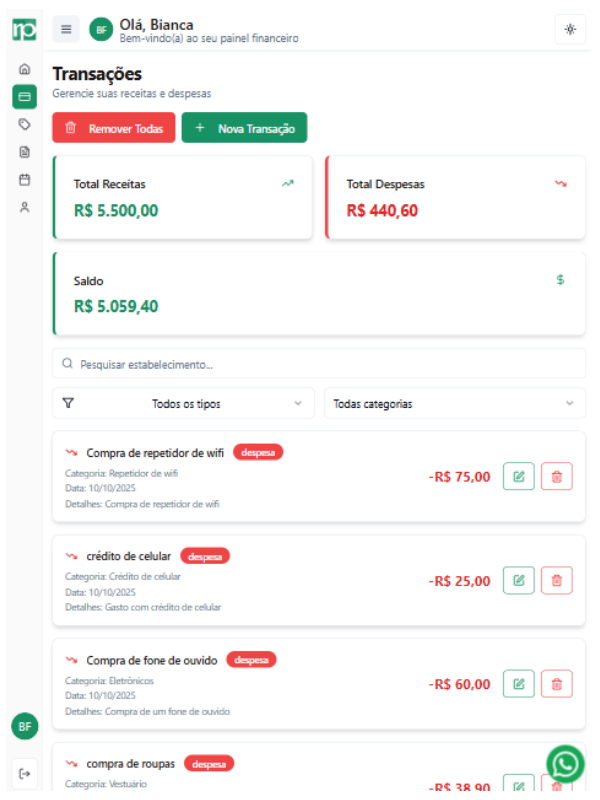The height and width of the screenshot is (800, 600).
Task: Edit the wifi repeater purchase transaction
Action: [518, 477]
